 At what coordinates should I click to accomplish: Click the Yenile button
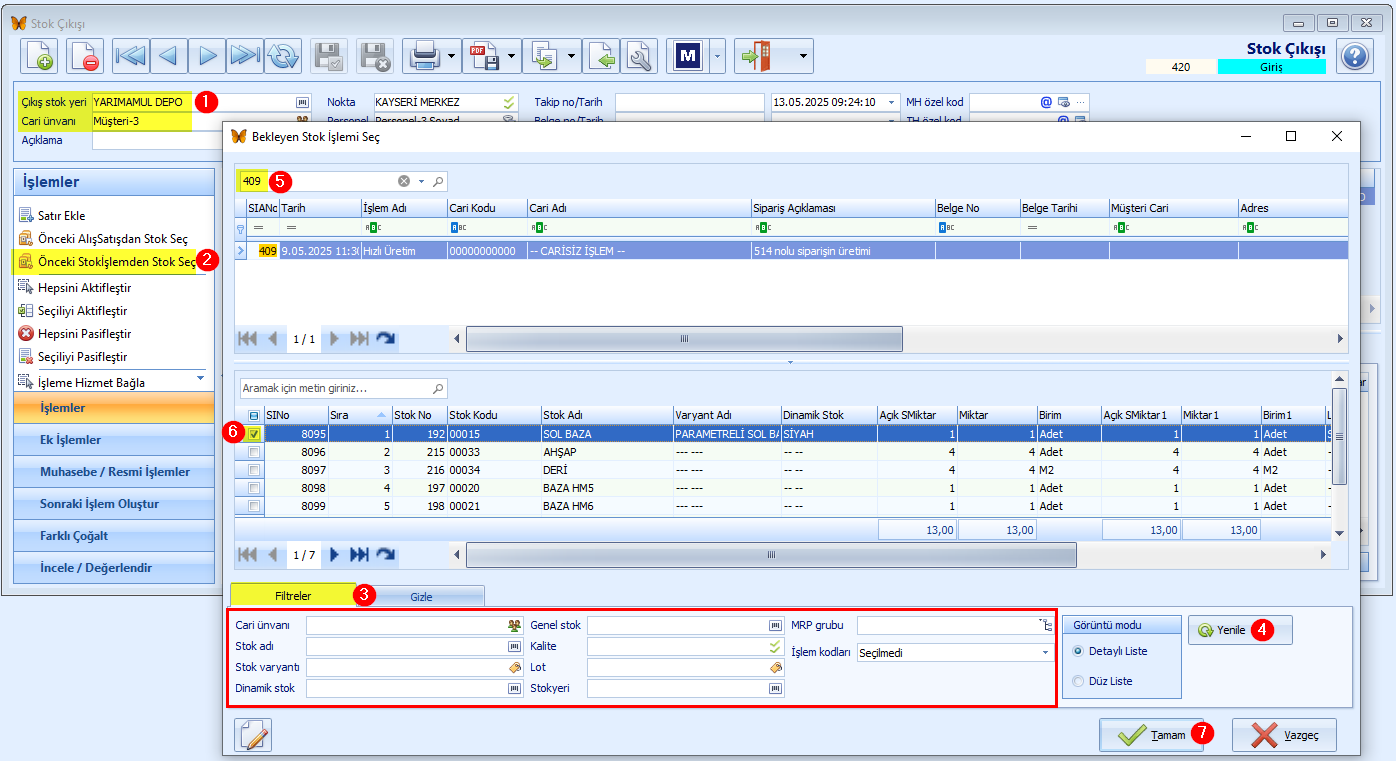1240,630
